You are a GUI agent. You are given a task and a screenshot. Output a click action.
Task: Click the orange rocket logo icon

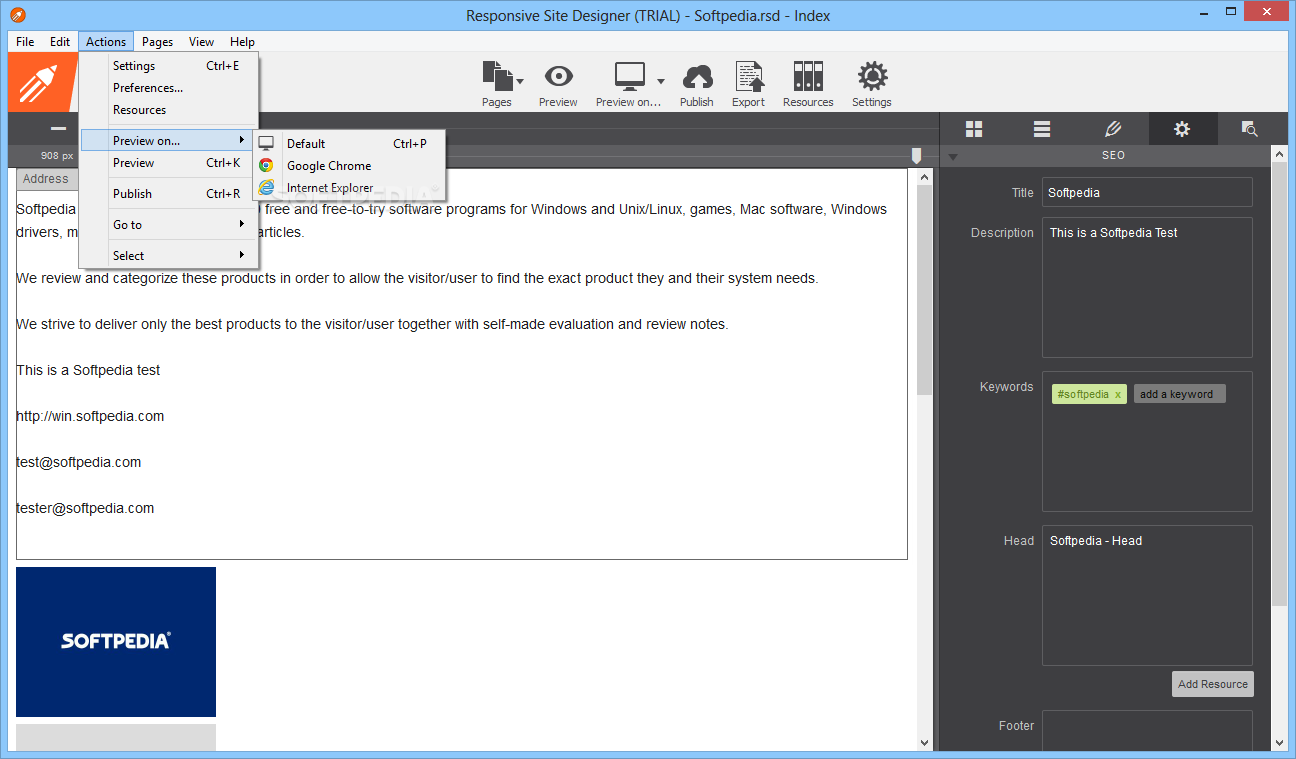tap(43, 82)
